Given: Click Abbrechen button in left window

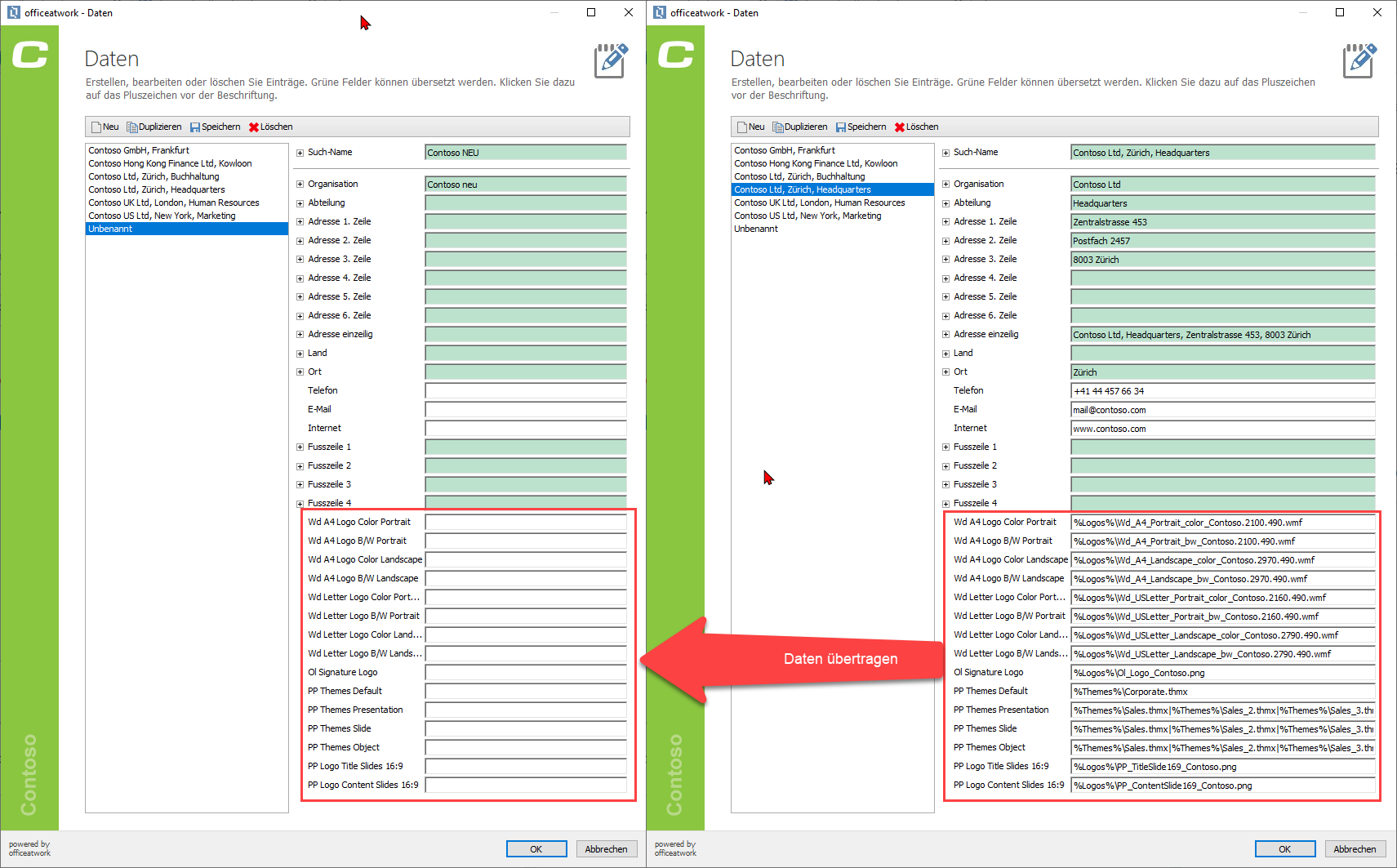Looking at the screenshot, I should (606, 849).
